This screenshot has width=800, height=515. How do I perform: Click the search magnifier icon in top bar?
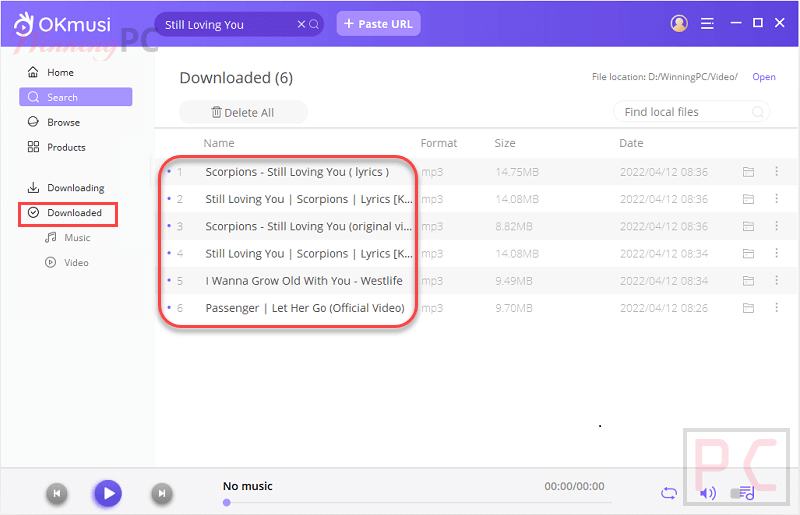click(314, 24)
